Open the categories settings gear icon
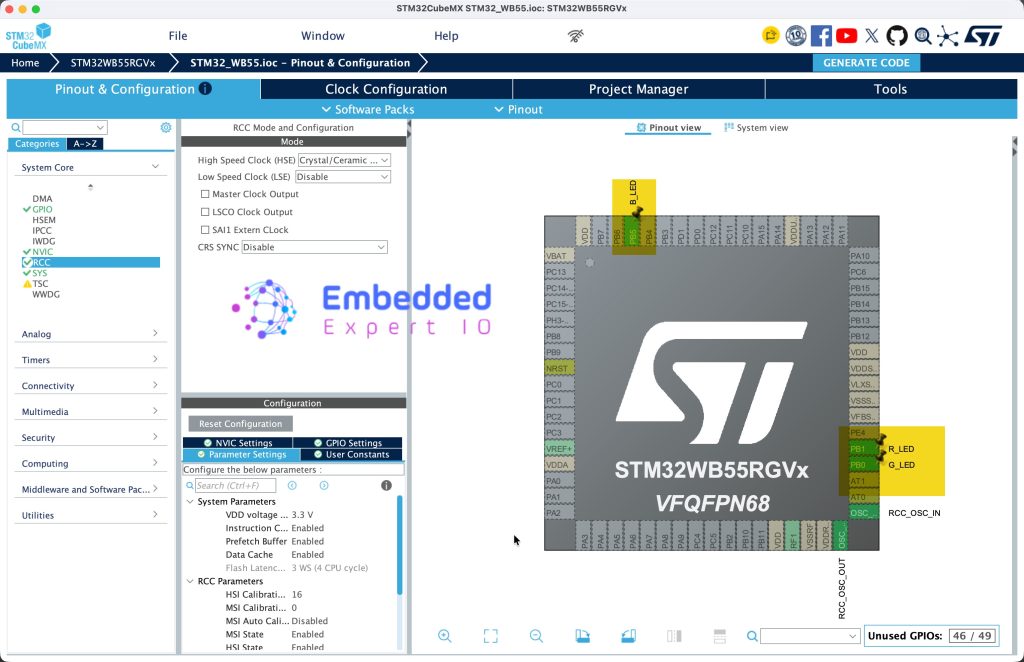 pos(166,127)
